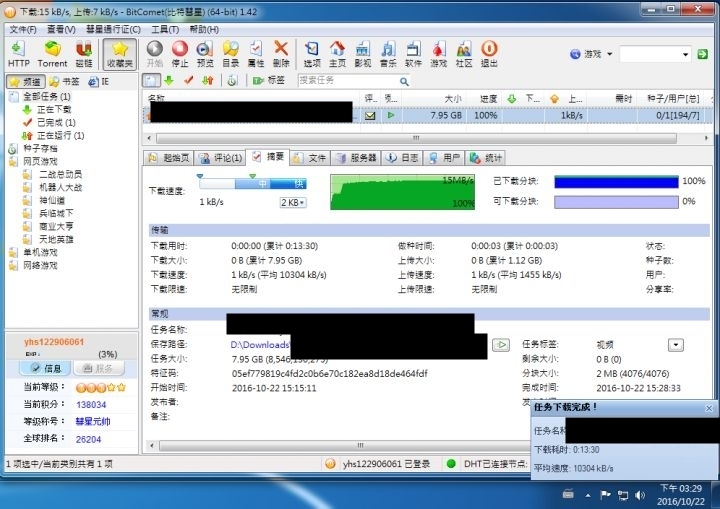Select 机器人大战 in the tree
This screenshot has height=509, width=720.
pyautogui.click(x=60, y=187)
